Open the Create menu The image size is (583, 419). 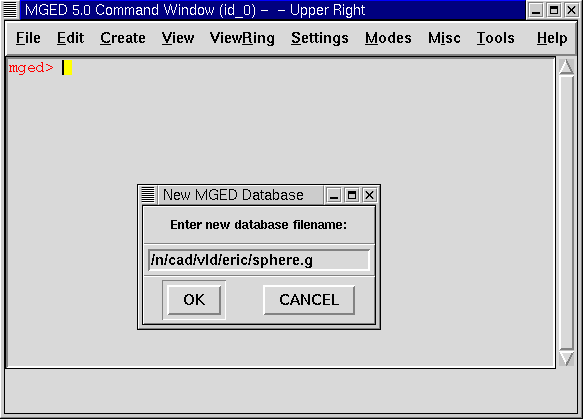pyautogui.click(x=123, y=38)
